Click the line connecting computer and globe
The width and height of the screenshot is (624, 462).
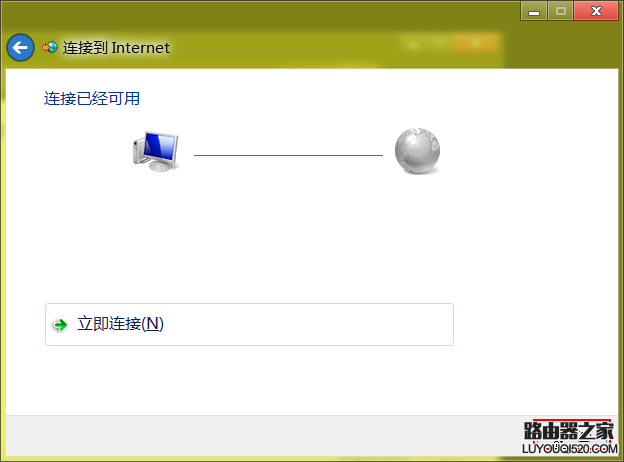[x=288, y=155]
